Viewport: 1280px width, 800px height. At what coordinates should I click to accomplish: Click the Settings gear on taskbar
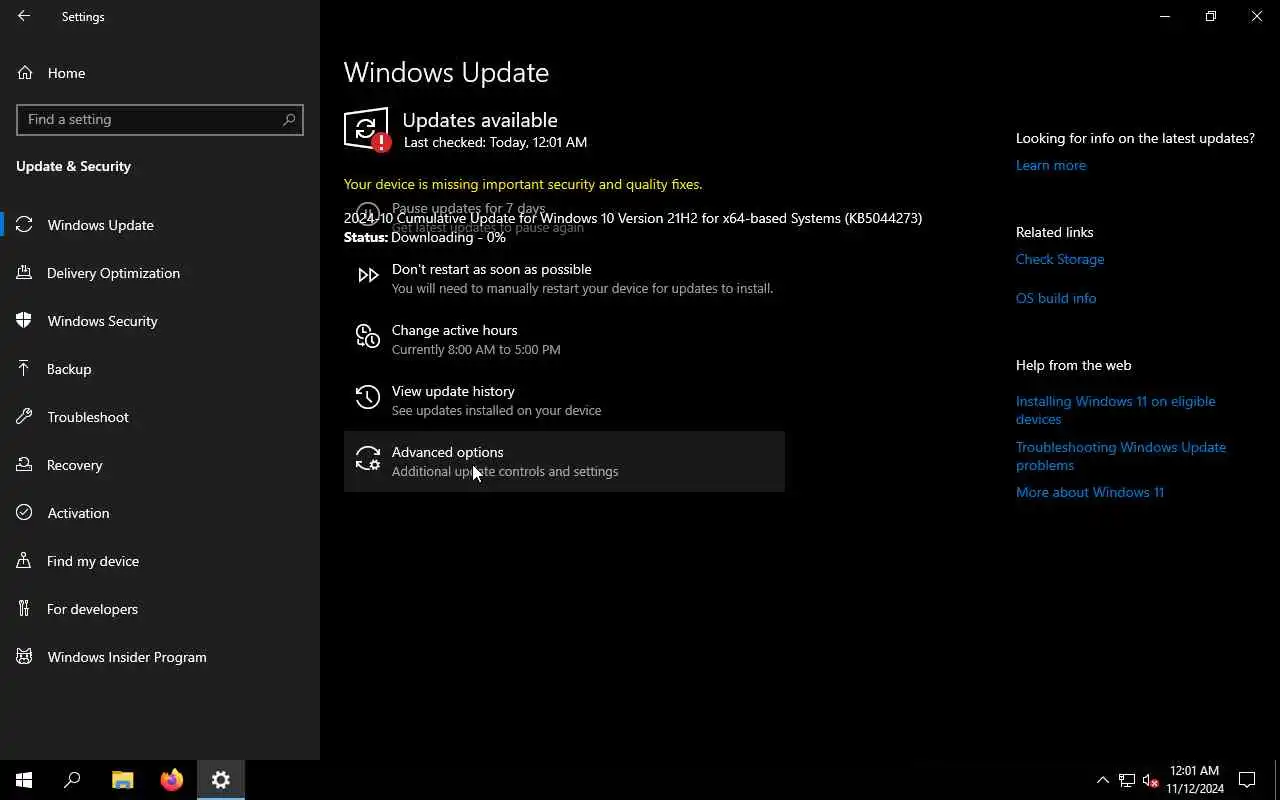[221, 780]
